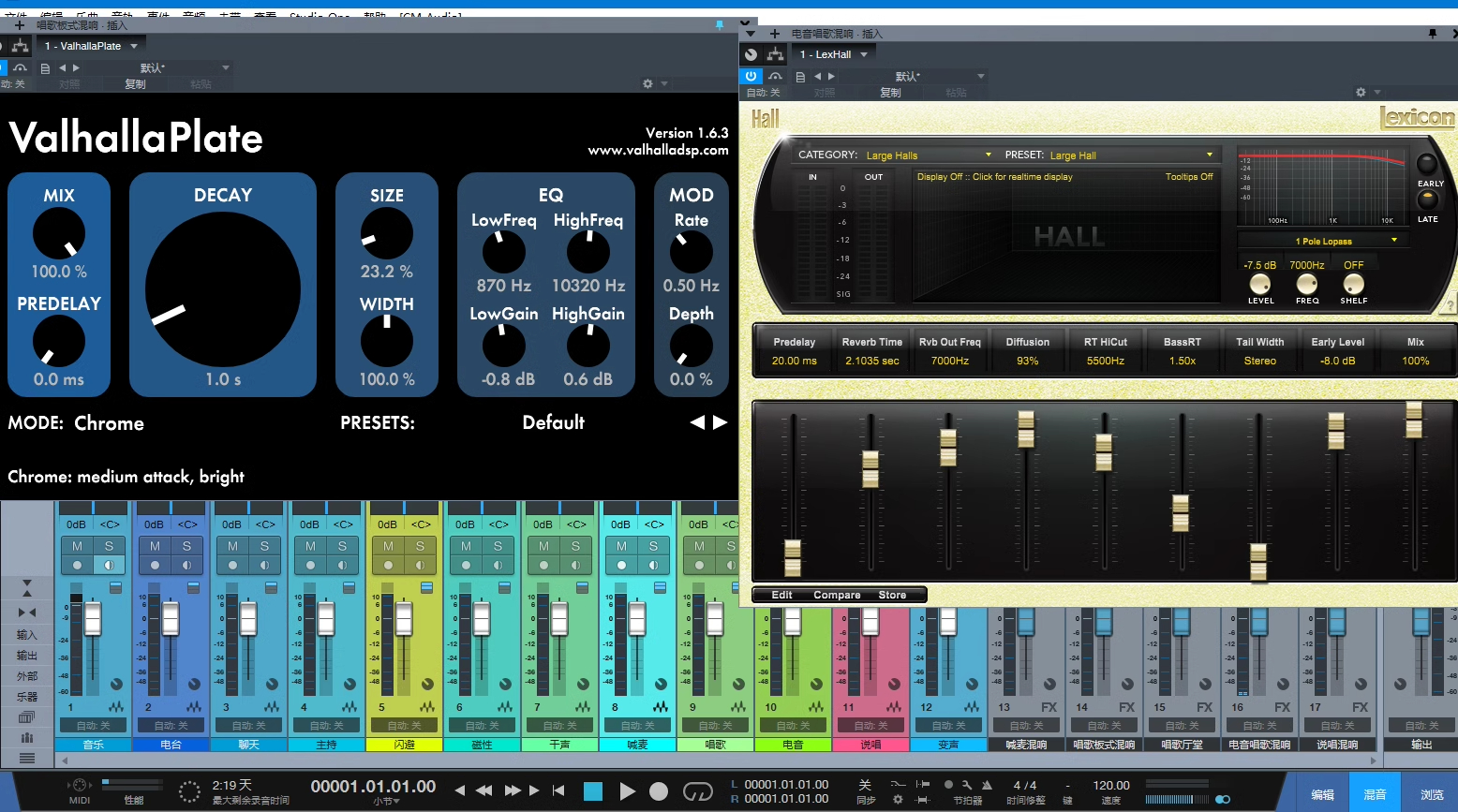Image resolution: width=1458 pixels, height=812 pixels.
Task: Open ValhallaPlate routing/sidechain icon
Action: pos(21,46)
